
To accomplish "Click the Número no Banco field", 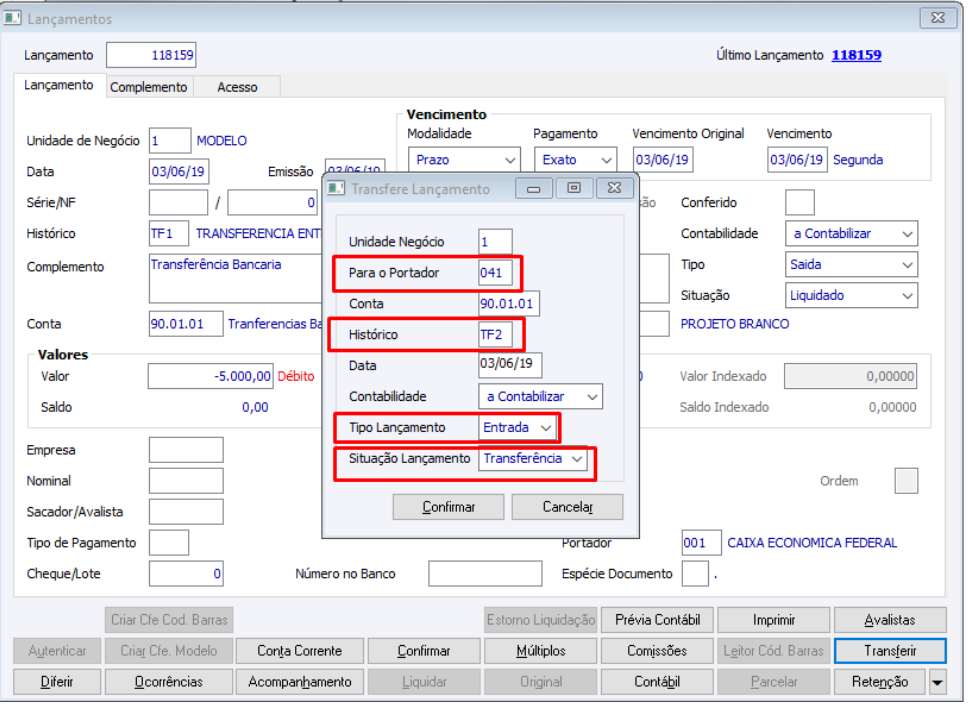I will pyautogui.click(x=485, y=574).
